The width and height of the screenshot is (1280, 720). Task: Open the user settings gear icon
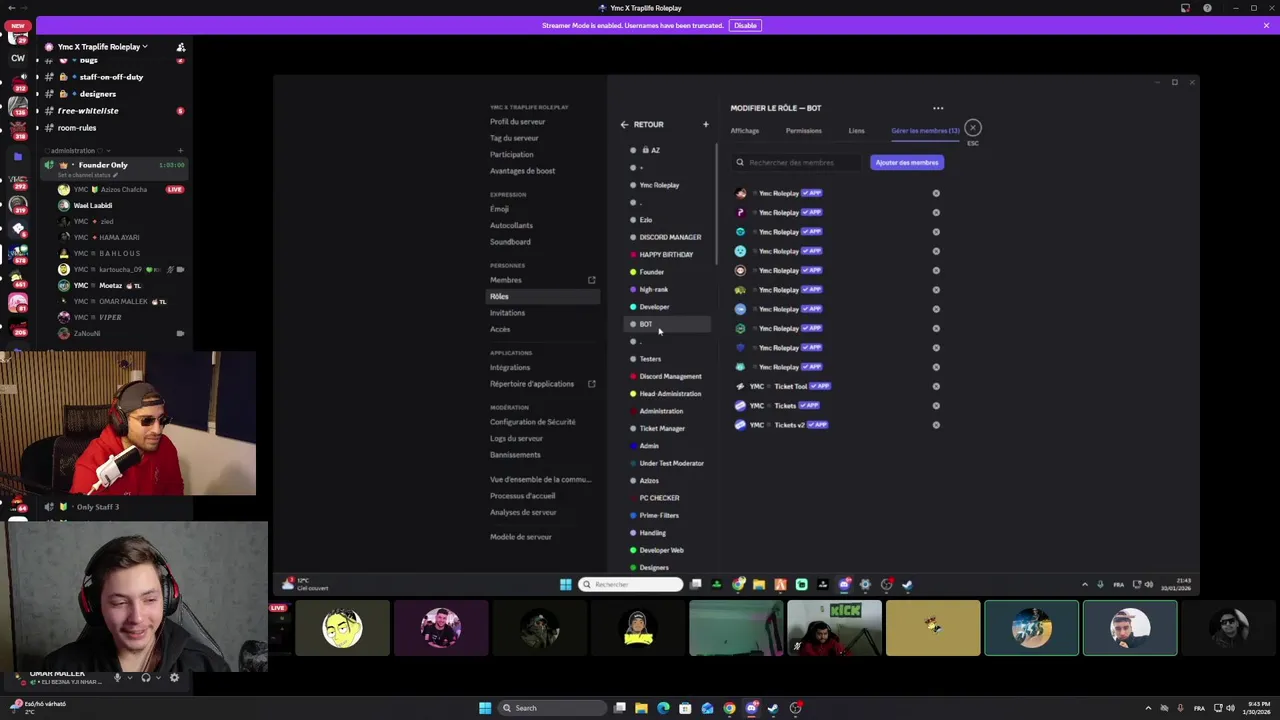pyautogui.click(x=174, y=678)
